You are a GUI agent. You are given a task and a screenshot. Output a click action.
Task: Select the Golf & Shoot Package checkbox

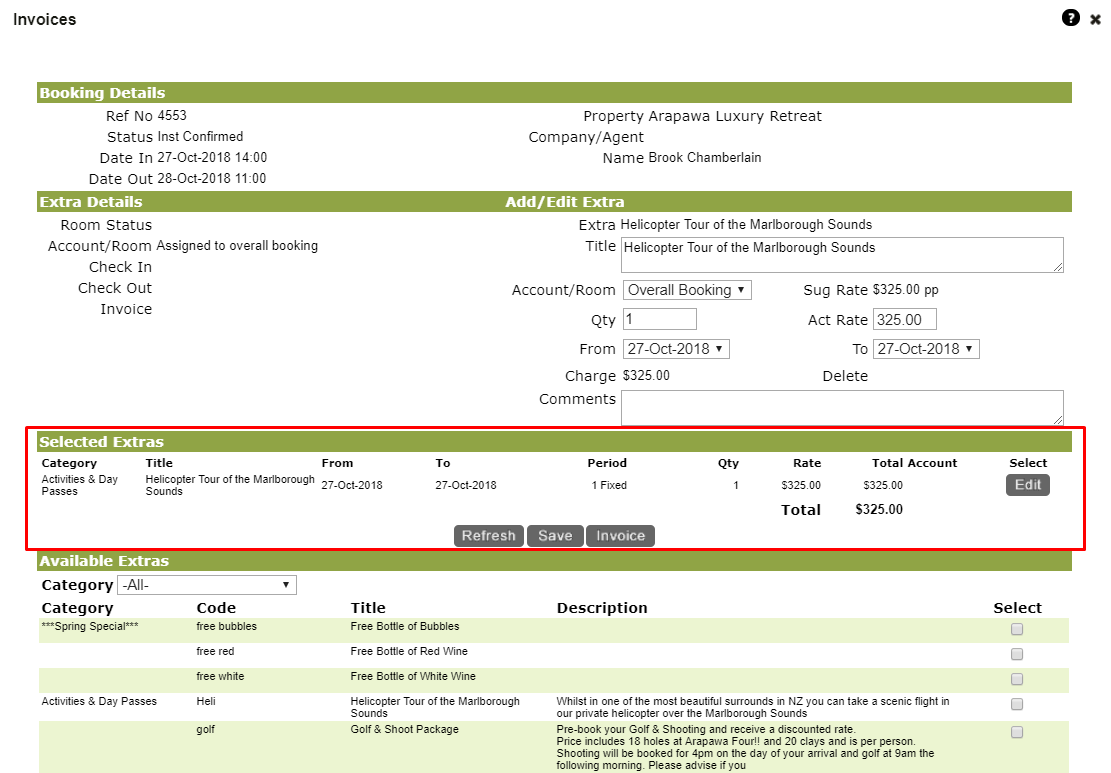1017,733
